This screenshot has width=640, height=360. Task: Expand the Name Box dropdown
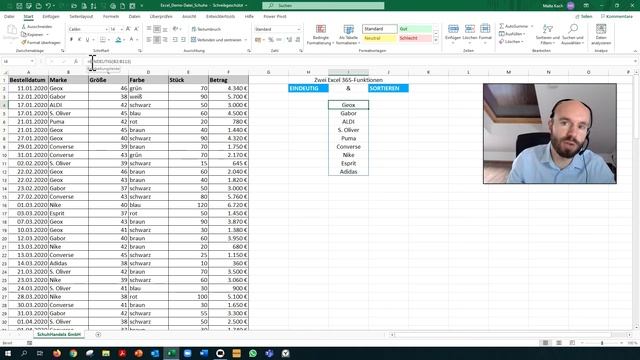tap(32, 61)
